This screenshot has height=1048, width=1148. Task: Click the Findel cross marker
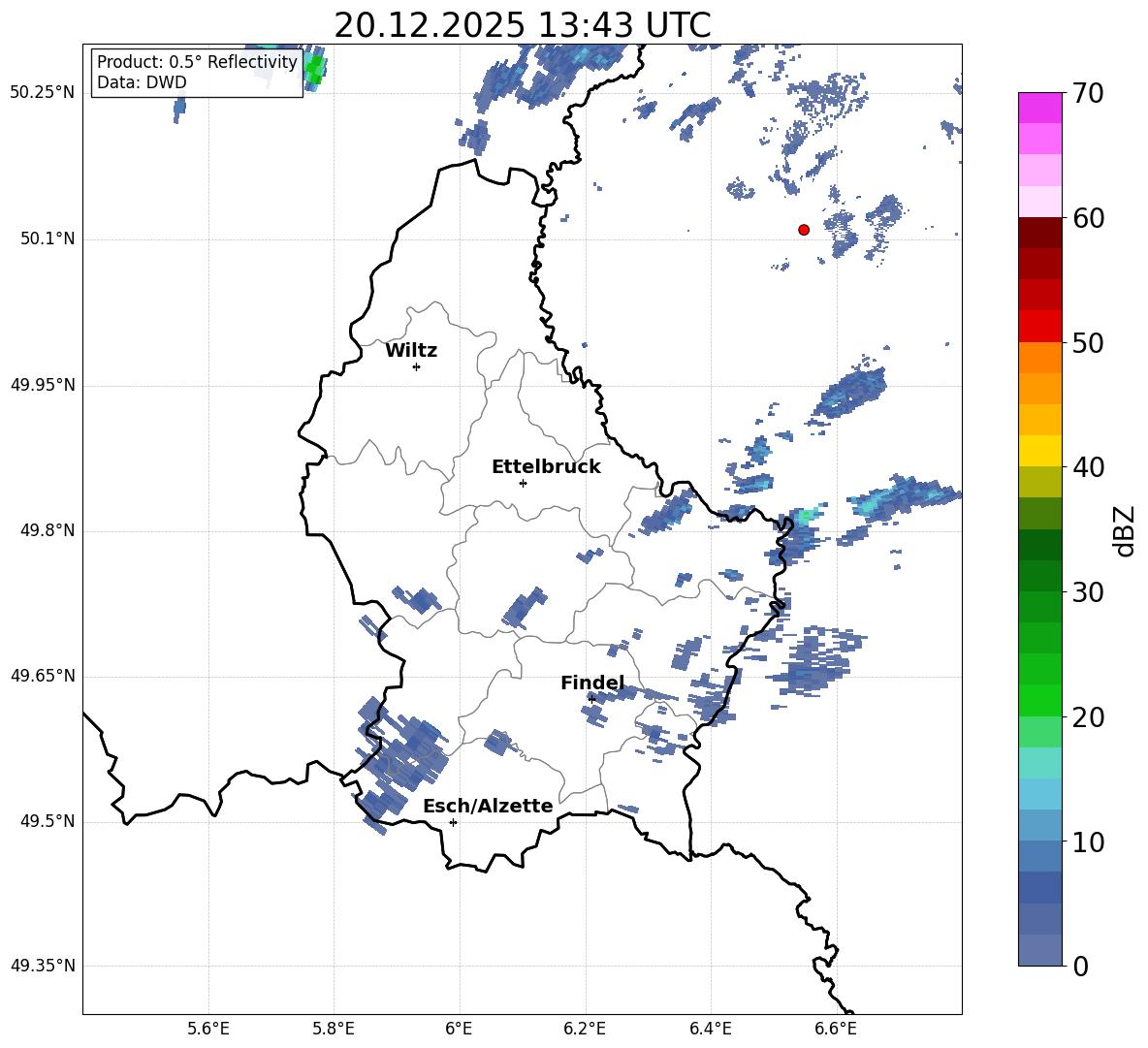[591, 700]
